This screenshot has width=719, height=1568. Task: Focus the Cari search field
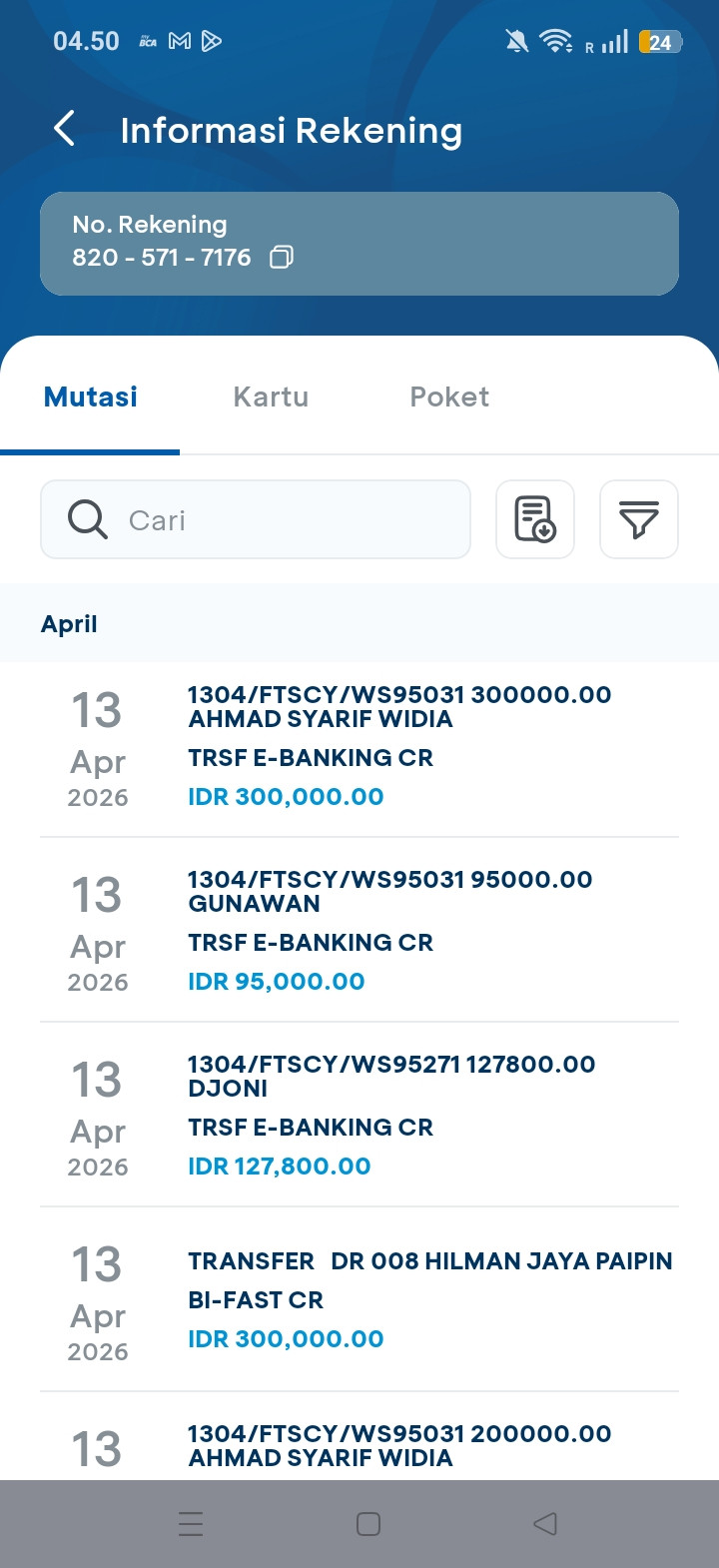click(290, 519)
